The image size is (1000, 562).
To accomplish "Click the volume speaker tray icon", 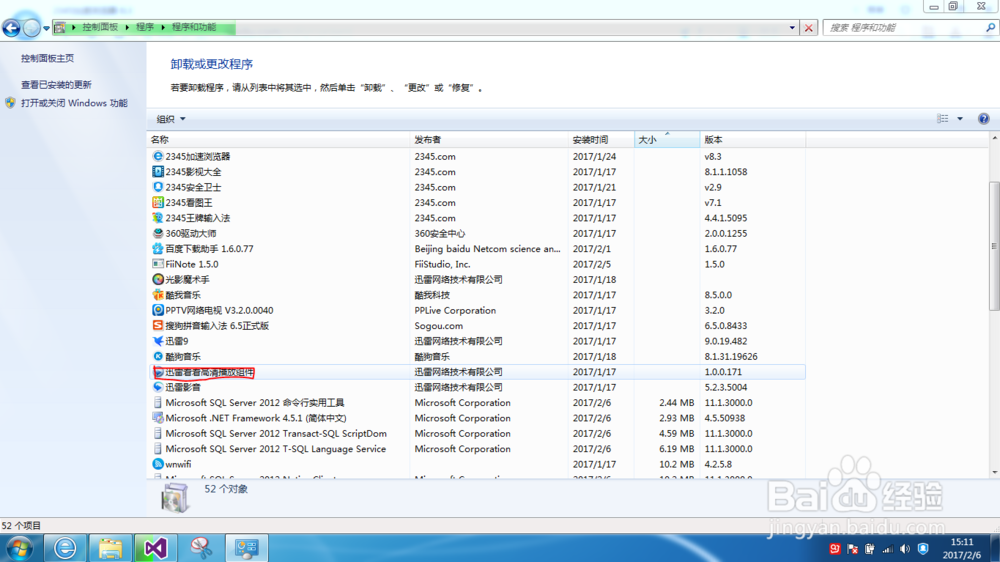I will [x=905, y=549].
